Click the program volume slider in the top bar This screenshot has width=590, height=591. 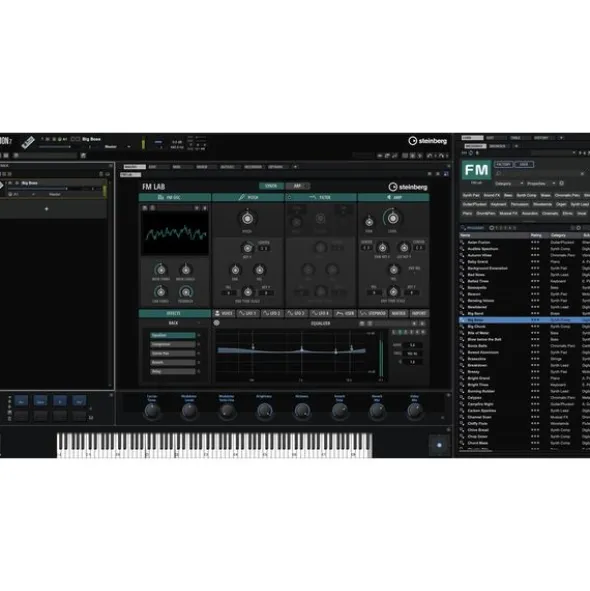[55, 146]
